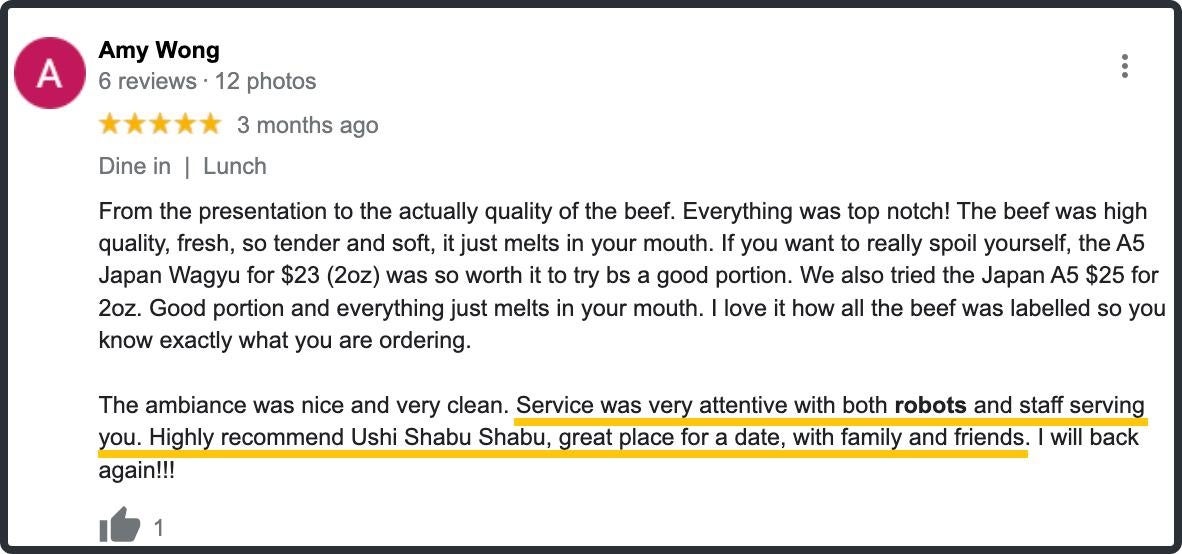Click the bold word 'robots'
1182x554 pixels.
930,406
